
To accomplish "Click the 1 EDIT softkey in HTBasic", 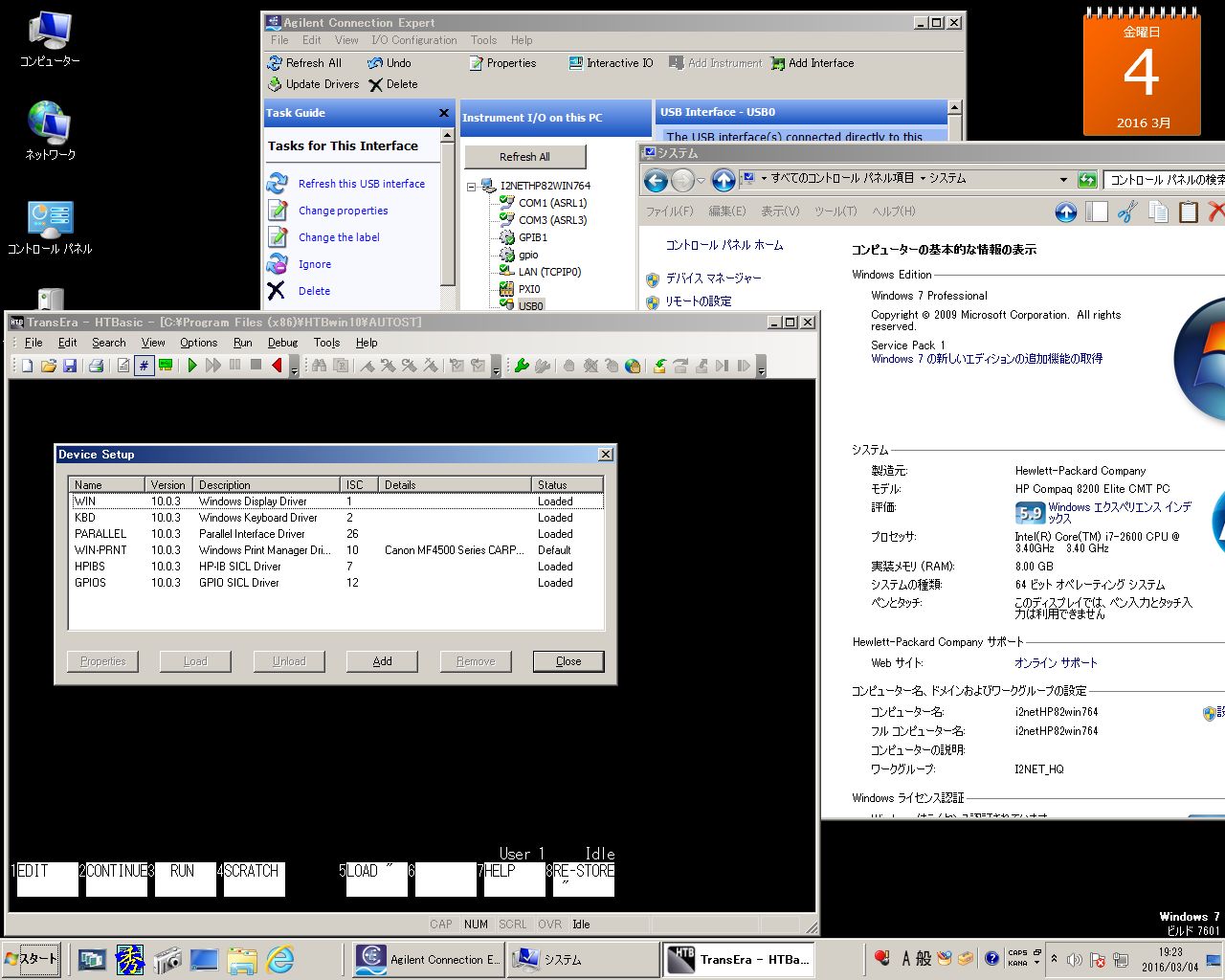I will tap(47, 879).
